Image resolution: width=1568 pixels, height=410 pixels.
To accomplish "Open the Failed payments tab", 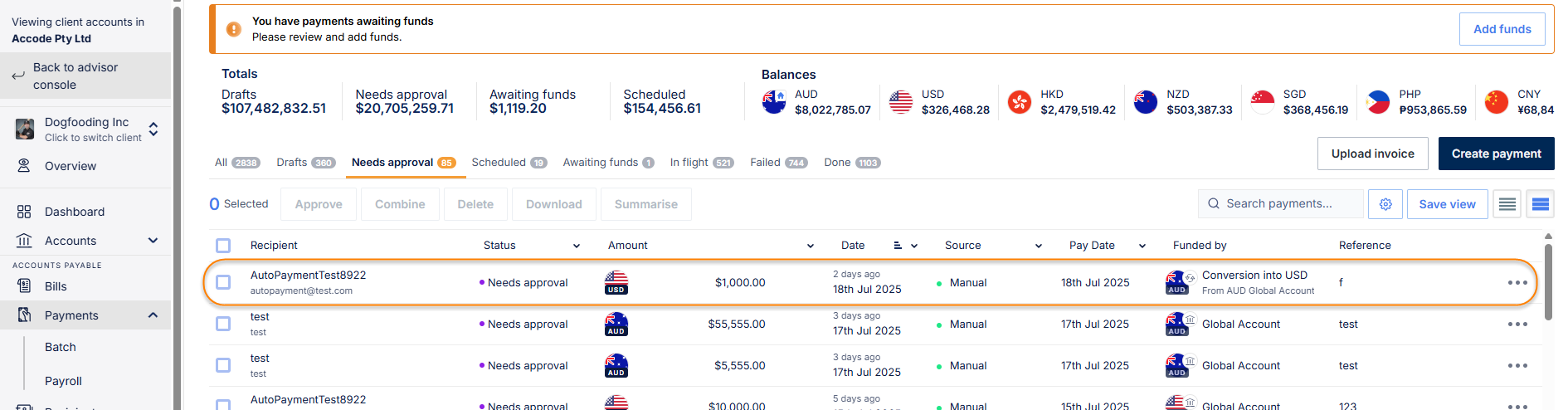I will [777, 163].
